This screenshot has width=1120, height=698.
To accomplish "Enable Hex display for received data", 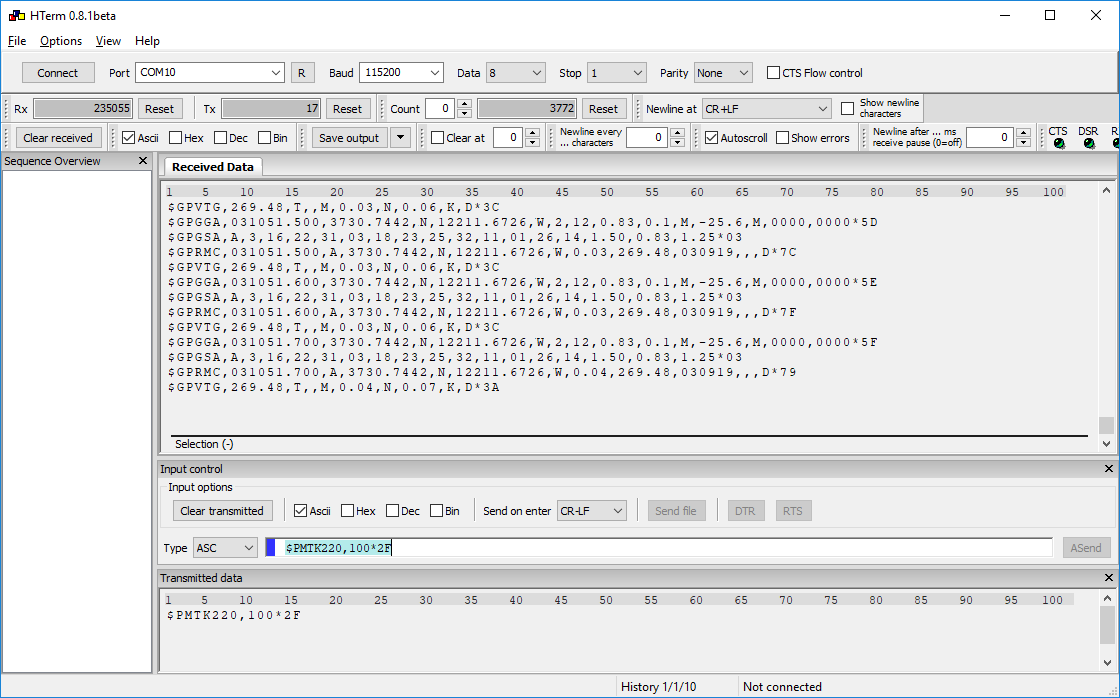I will click(x=175, y=138).
